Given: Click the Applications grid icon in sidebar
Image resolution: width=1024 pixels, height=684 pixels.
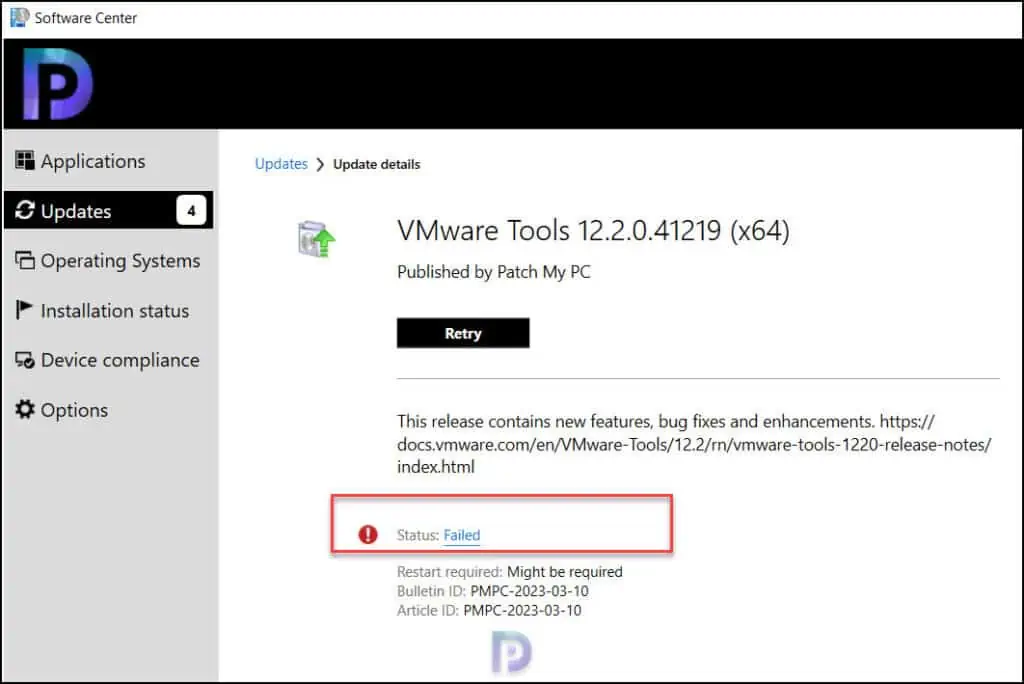Looking at the screenshot, I should [24, 160].
